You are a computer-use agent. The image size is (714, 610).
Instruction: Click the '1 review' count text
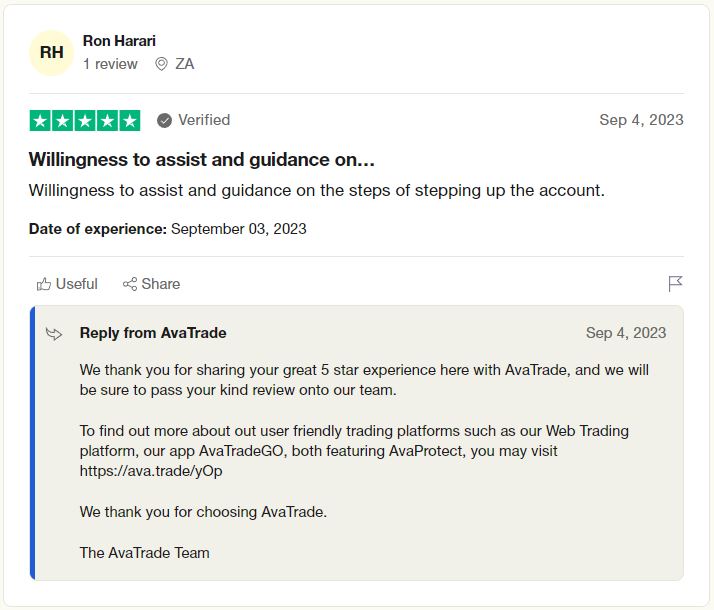point(110,64)
